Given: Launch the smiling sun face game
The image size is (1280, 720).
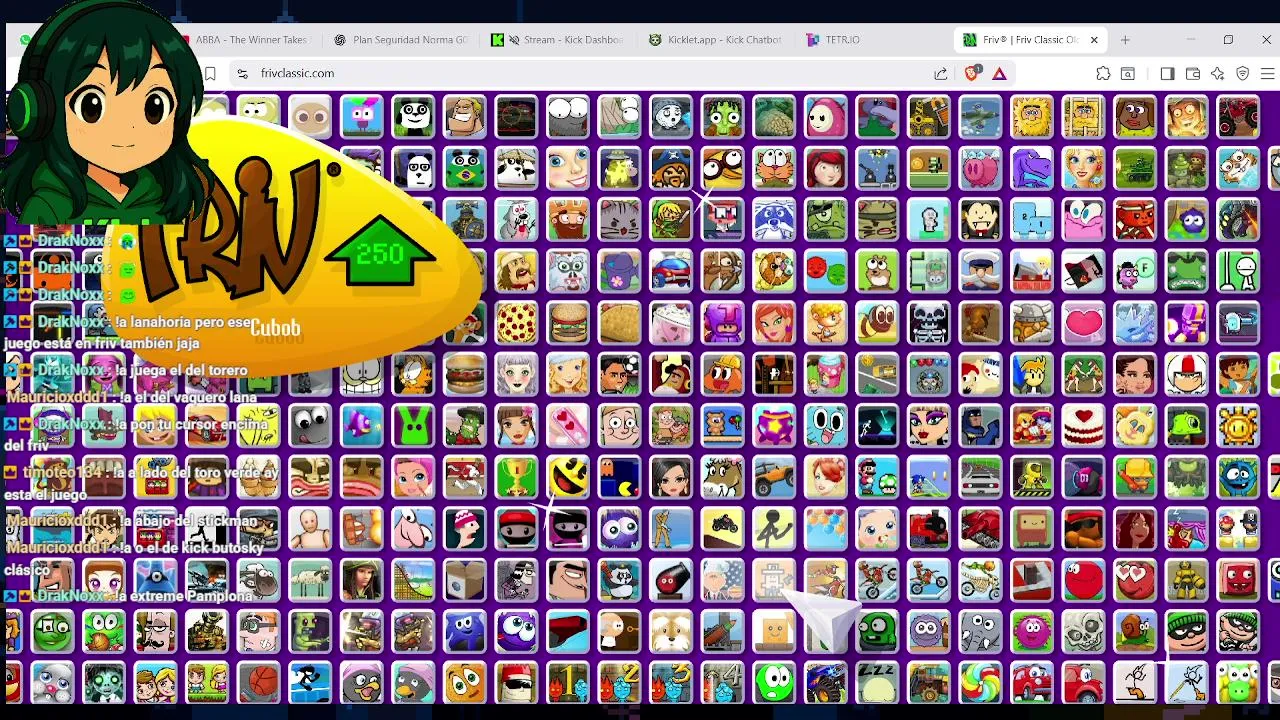Looking at the screenshot, I should click(1238, 425).
